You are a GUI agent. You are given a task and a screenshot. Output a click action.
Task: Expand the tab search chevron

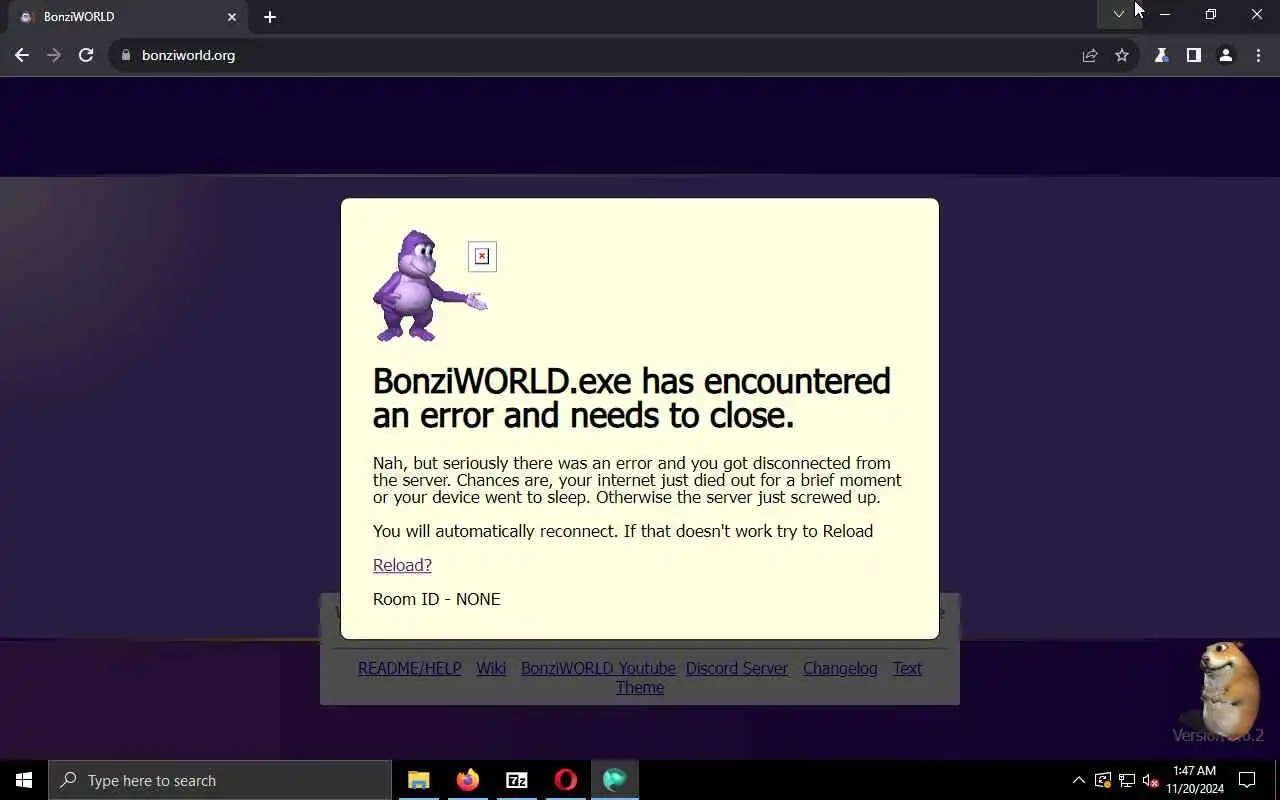tap(1119, 14)
